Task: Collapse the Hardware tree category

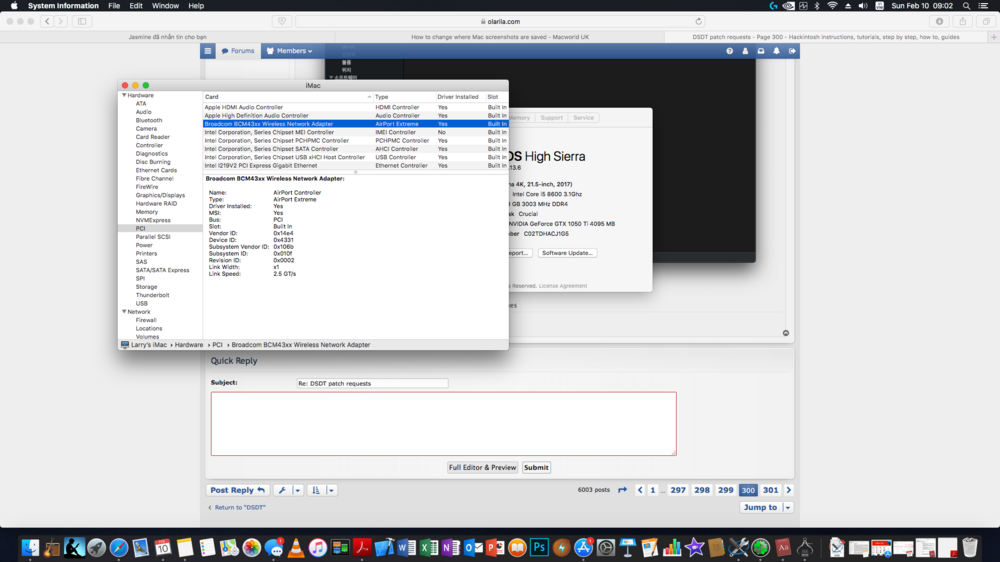Action: point(123,95)
